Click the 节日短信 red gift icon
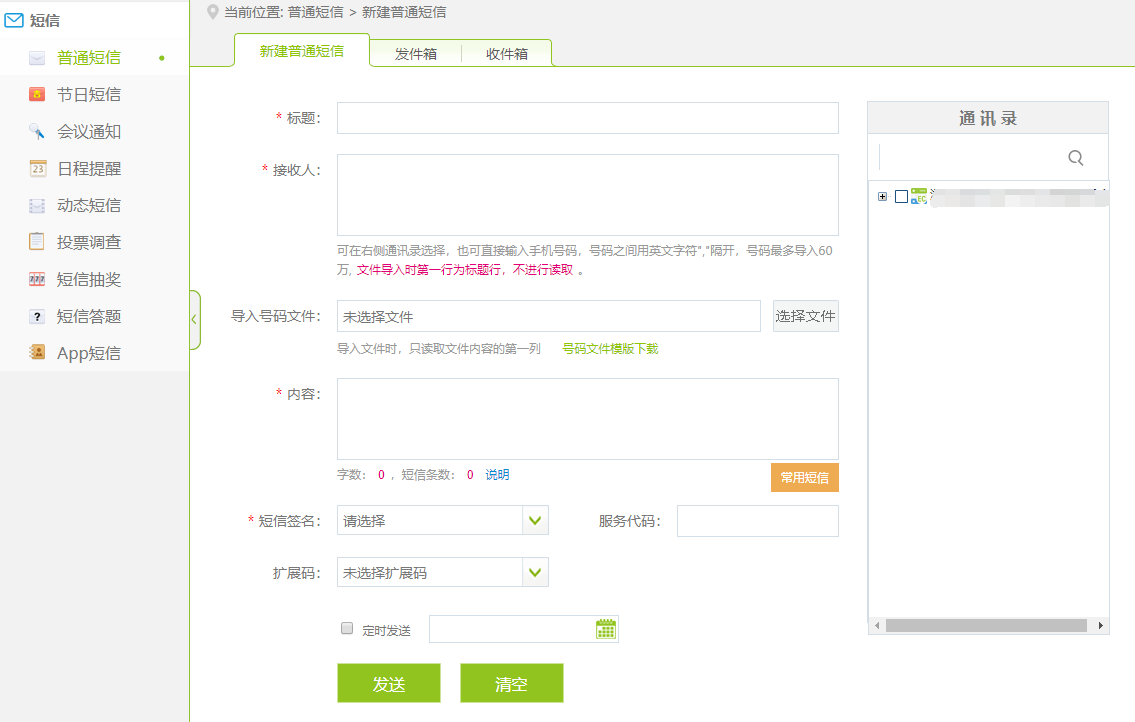The height and width of the screenshot is (722, 1135). tap(37, 94)
